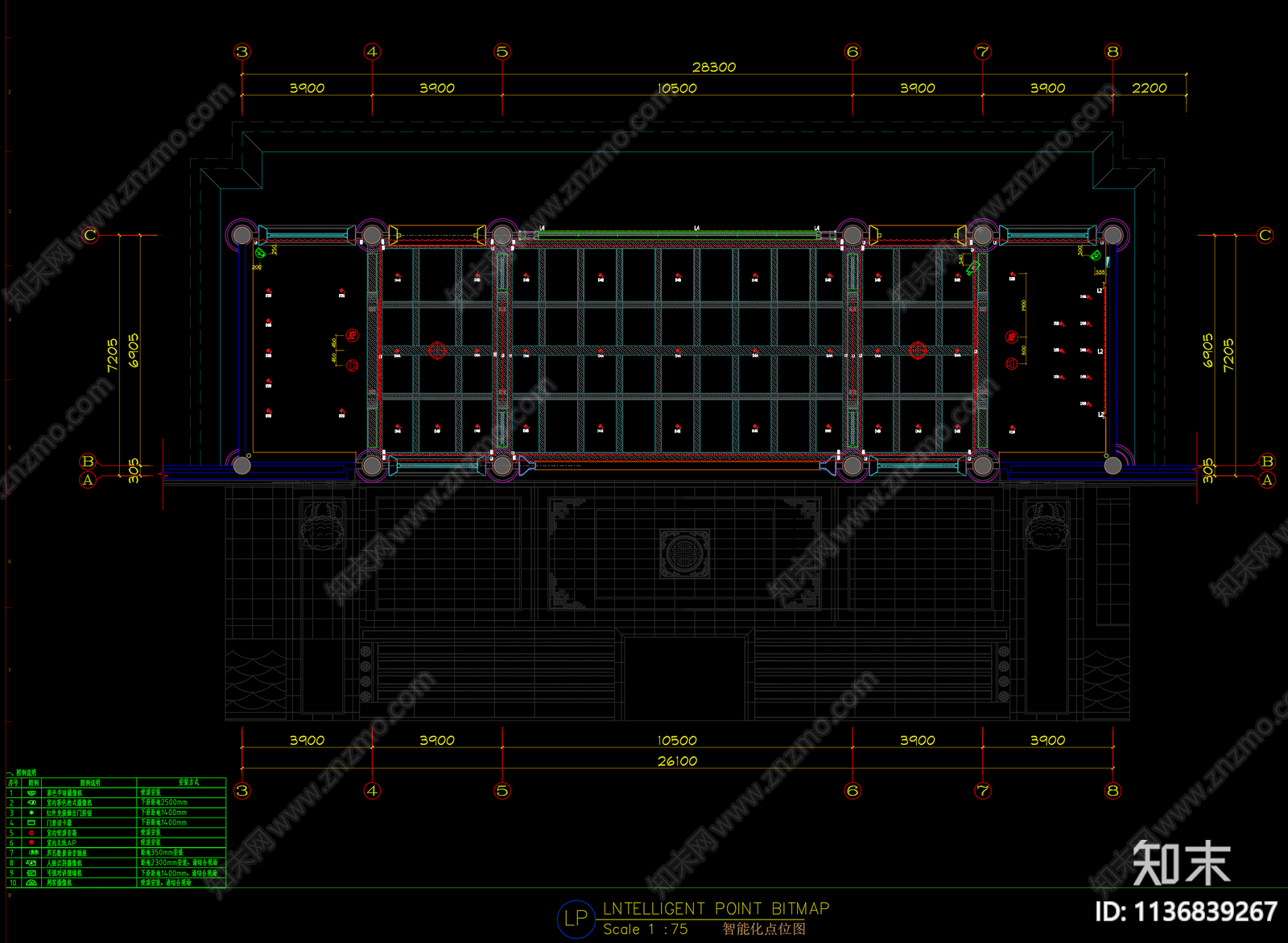This screenshot has height=943, width=1288.
Task: Click the video intercom legend symbol in row 9
Action: (x=32, y=873)
